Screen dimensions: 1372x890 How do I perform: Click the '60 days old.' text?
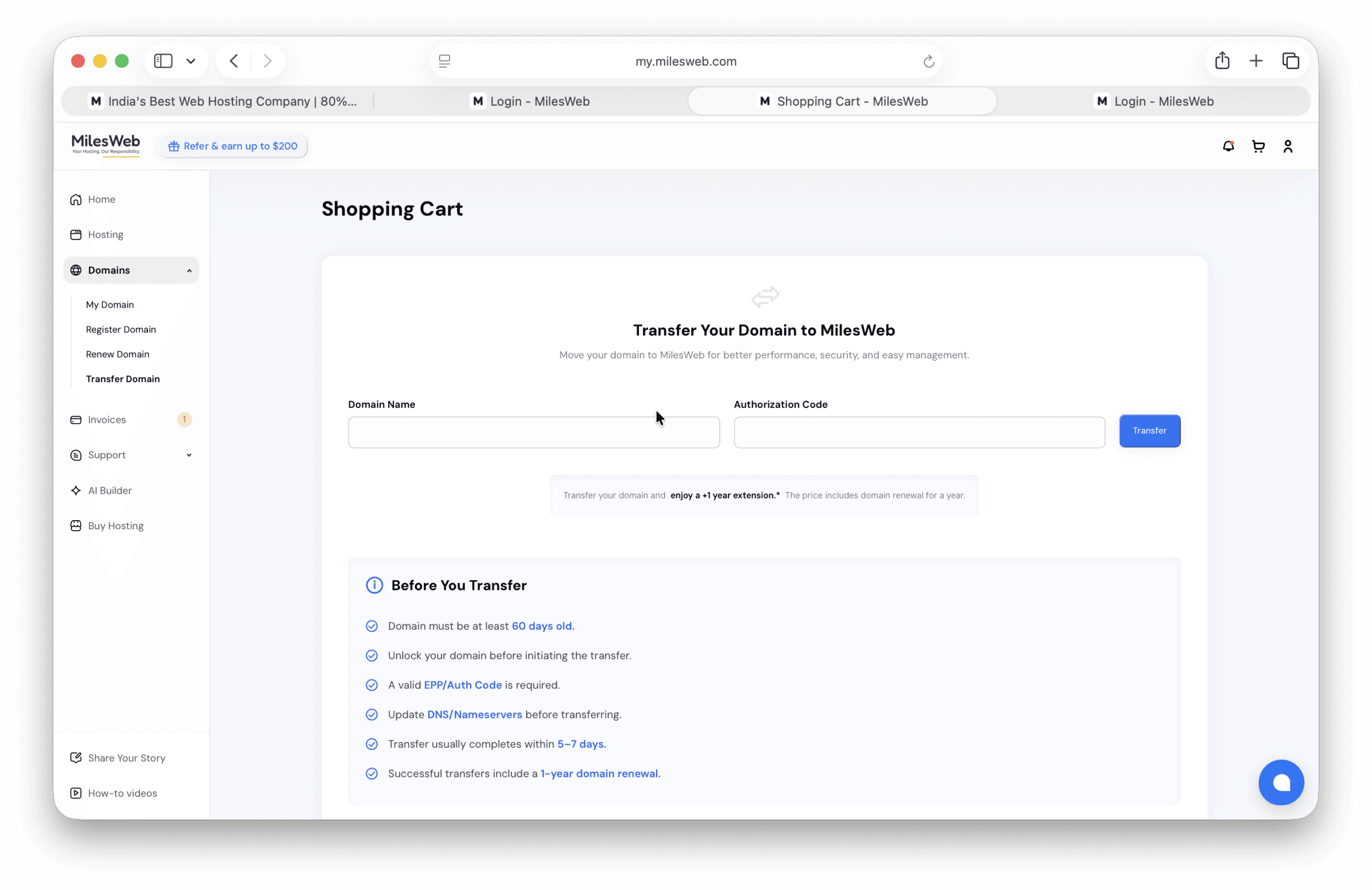pos(543,626)
